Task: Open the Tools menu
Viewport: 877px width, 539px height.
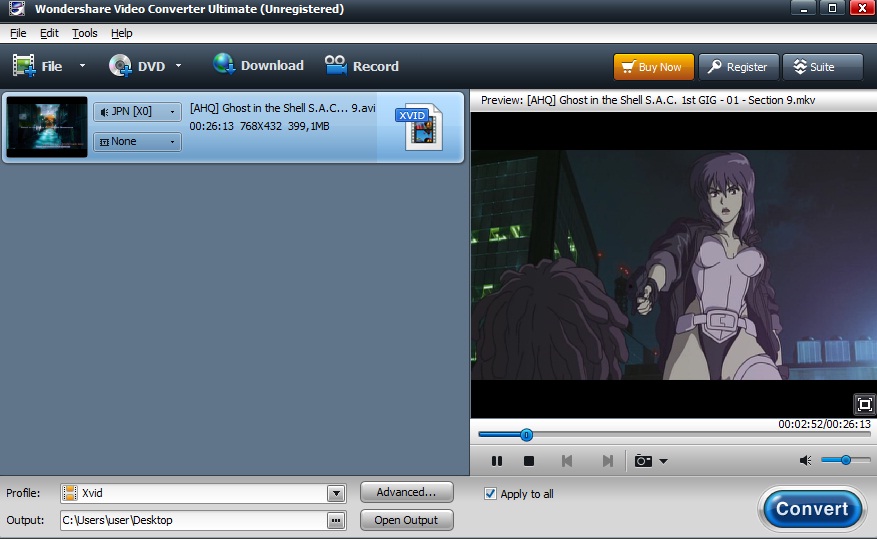Action: click(x=84, y=33)
